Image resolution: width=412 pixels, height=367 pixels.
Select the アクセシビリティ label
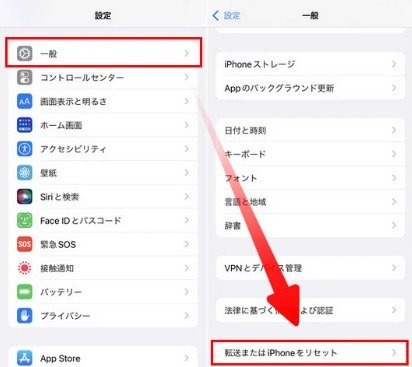click(x=73, y=149)
